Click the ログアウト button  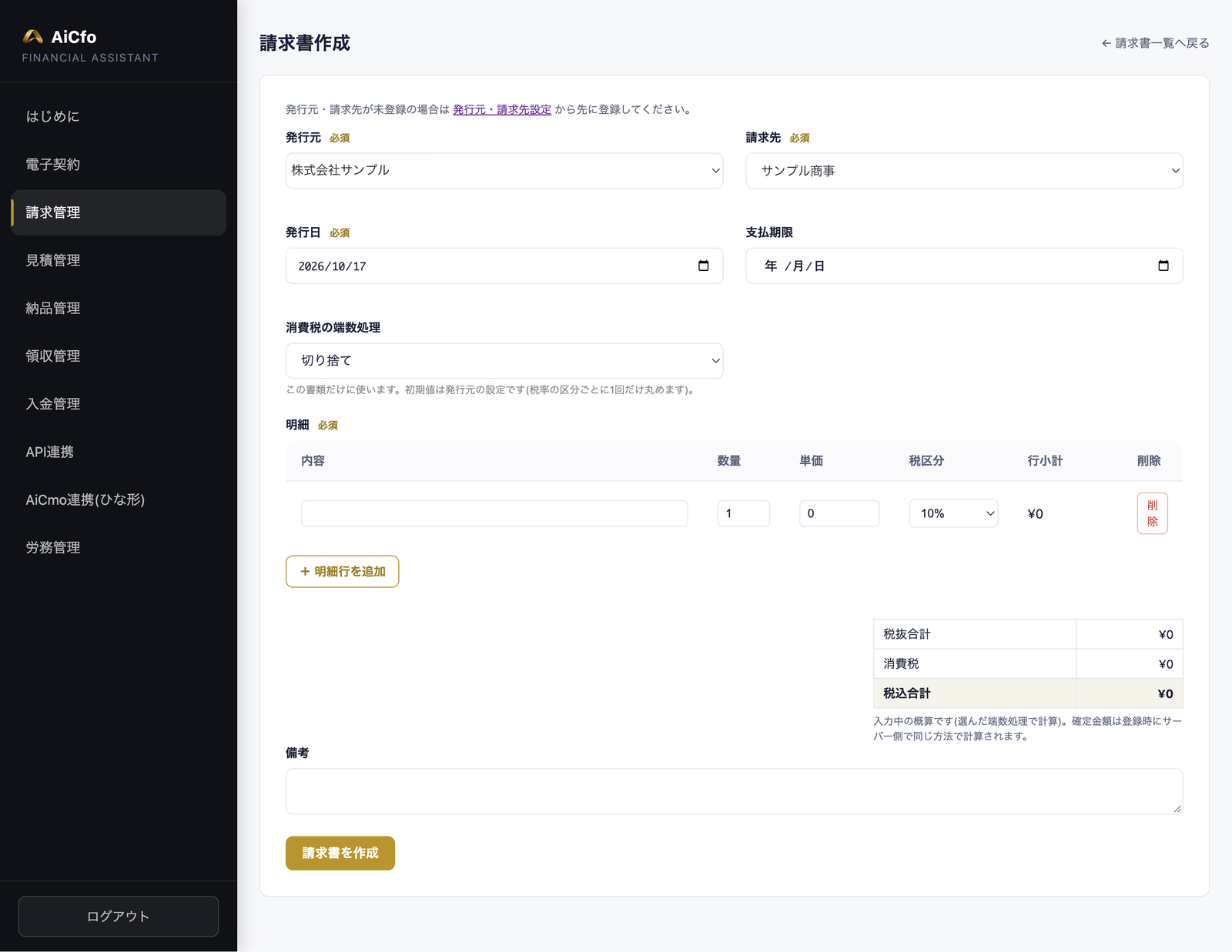coord(119,916)
